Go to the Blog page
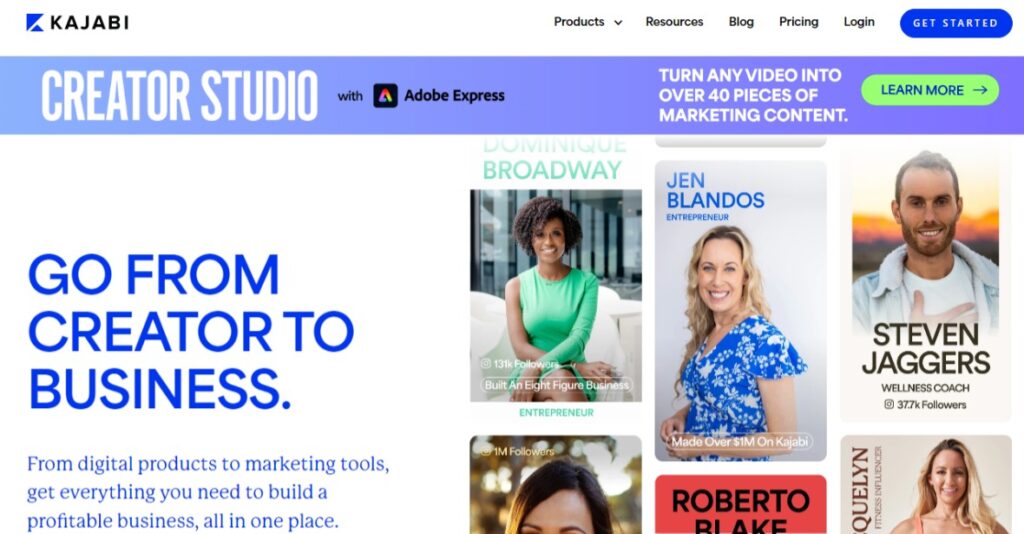 [741, 22]
